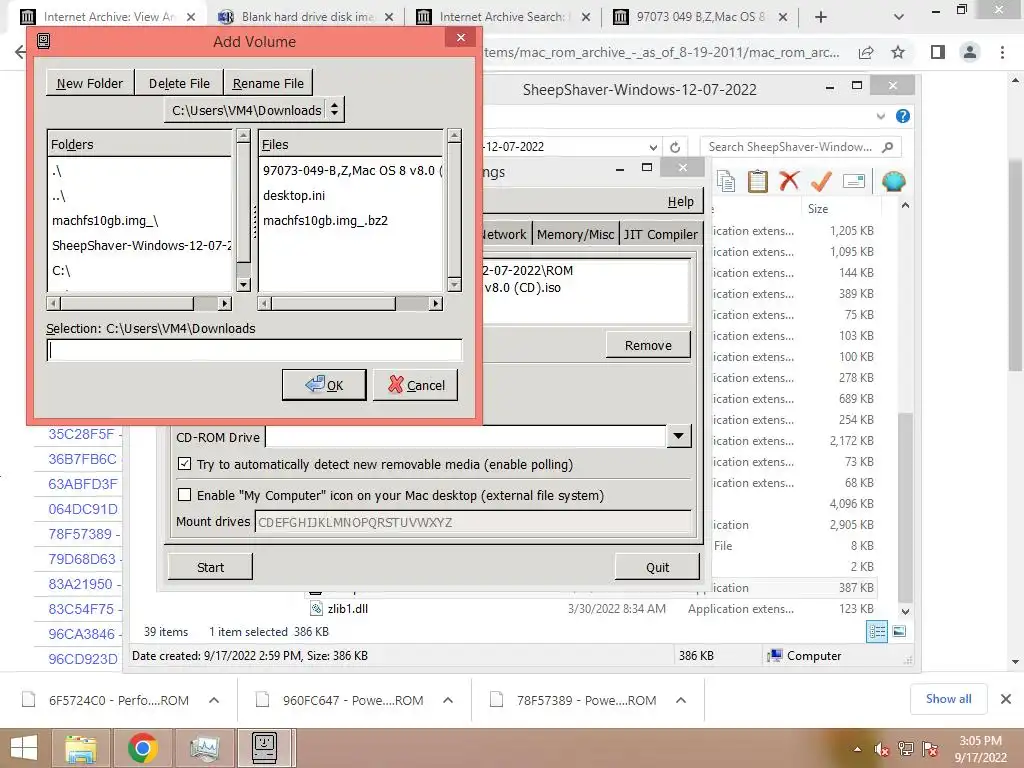Bookmark this page with star icon
This screenshot has width=1024, height=768.
[898, 52]
